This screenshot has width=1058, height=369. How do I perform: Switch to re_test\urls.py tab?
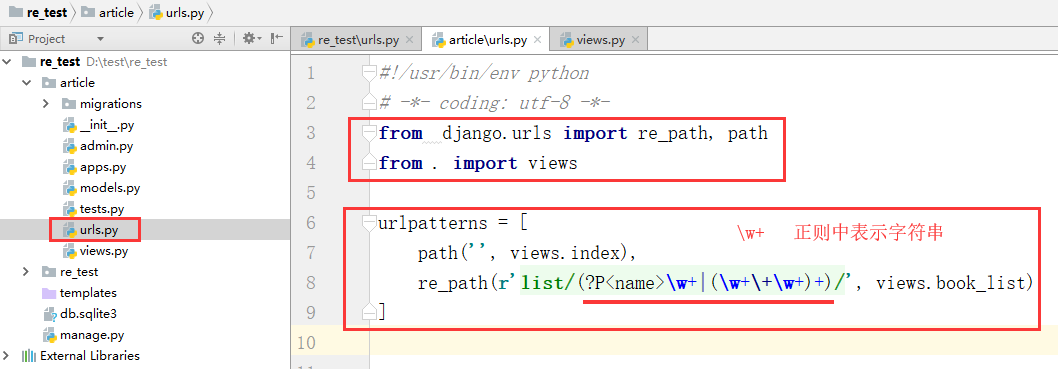[358, 40]
